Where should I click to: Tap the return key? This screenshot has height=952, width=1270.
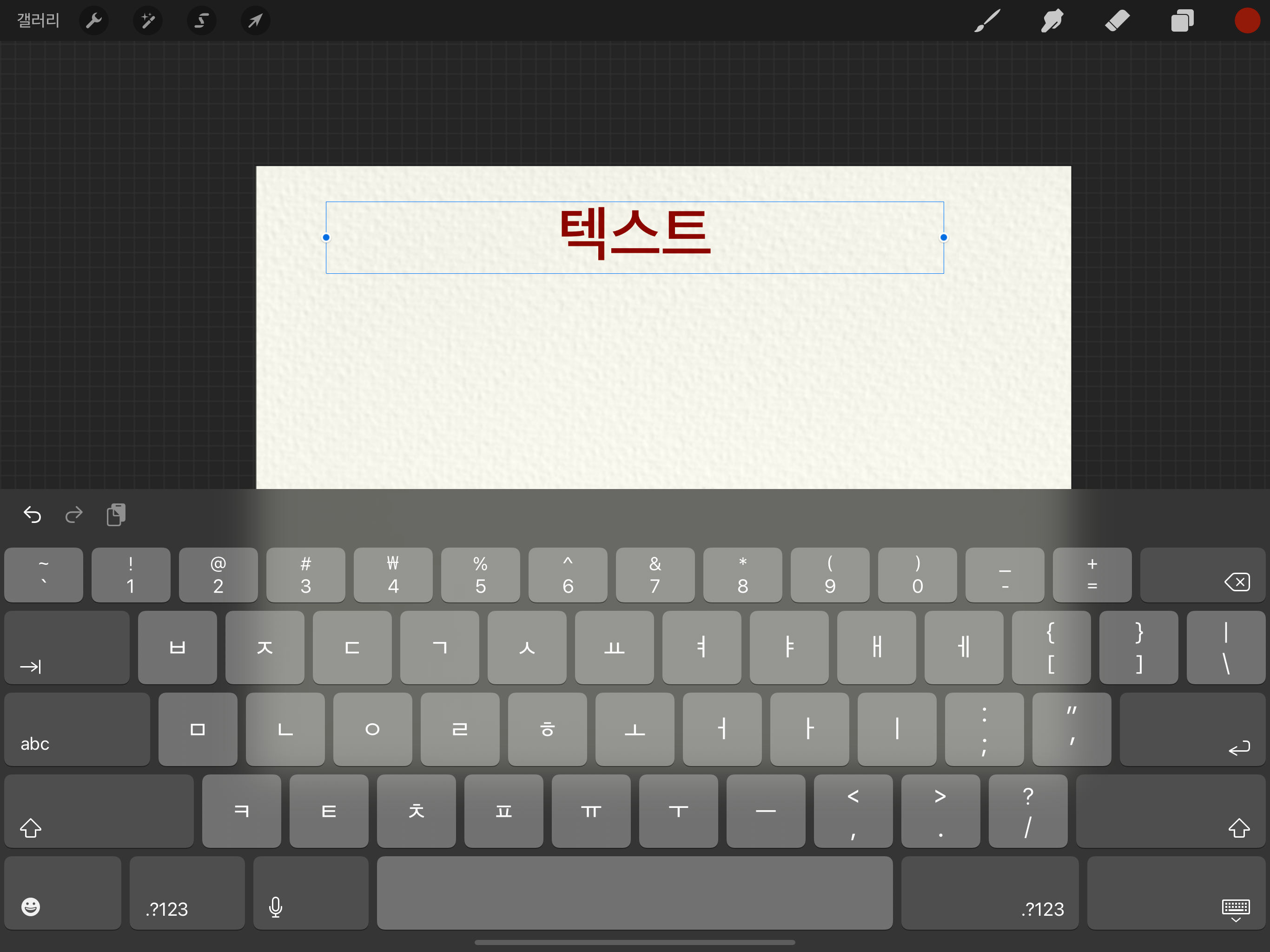(x=1192, y=729)
